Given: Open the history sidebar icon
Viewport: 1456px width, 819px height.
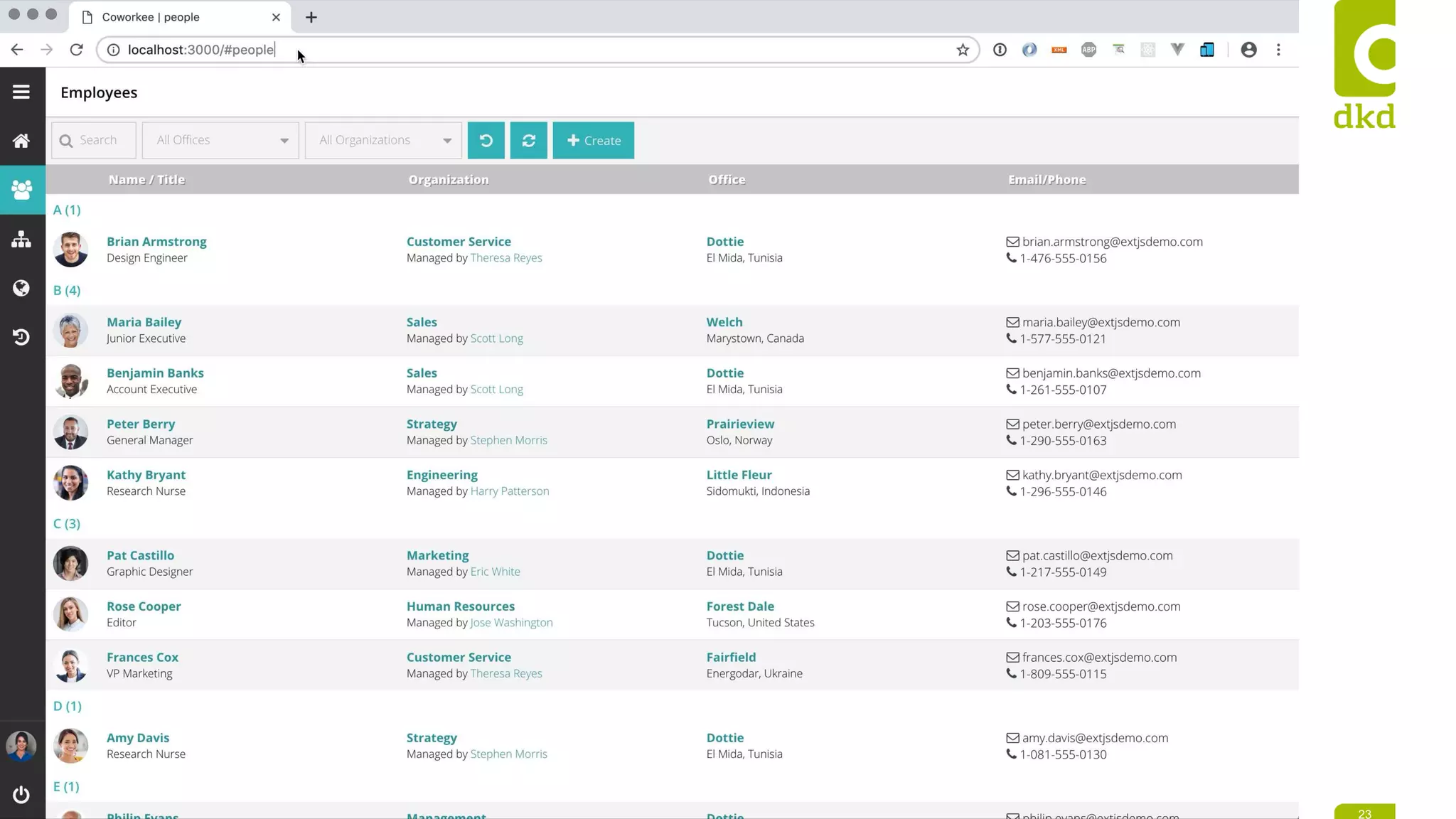Looking at the screenshot, I should (21, 337).
